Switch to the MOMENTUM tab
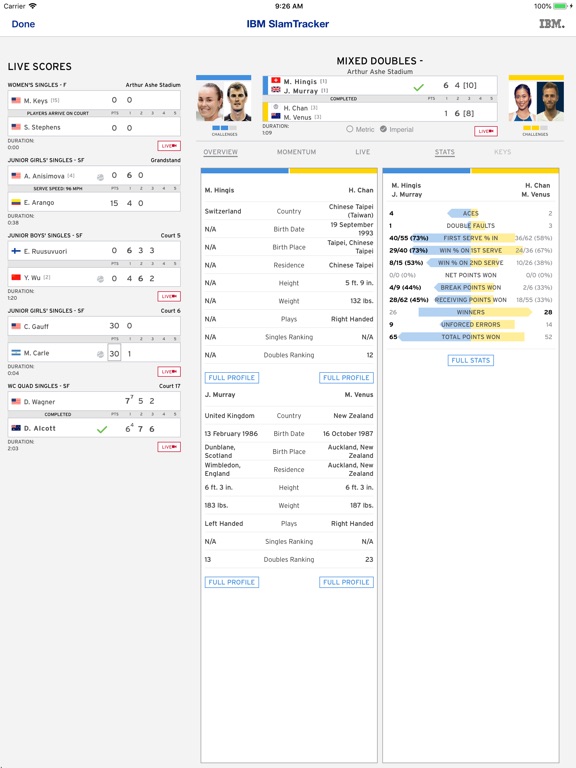Image resolution: width=576 pixels, height=768 pixels. 296,152
